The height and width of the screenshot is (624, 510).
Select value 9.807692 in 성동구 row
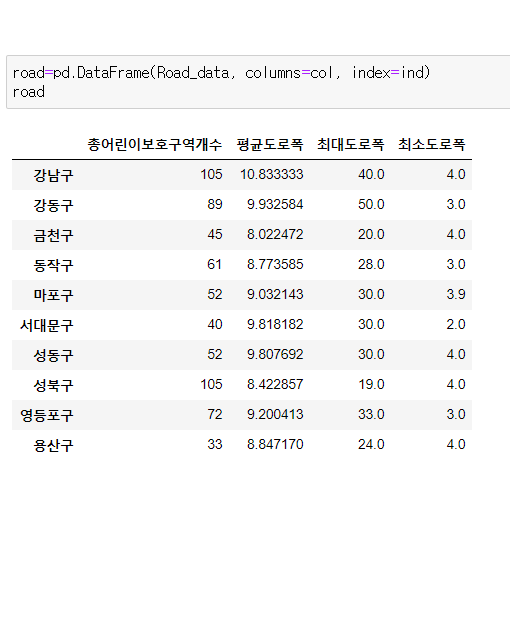275,354
